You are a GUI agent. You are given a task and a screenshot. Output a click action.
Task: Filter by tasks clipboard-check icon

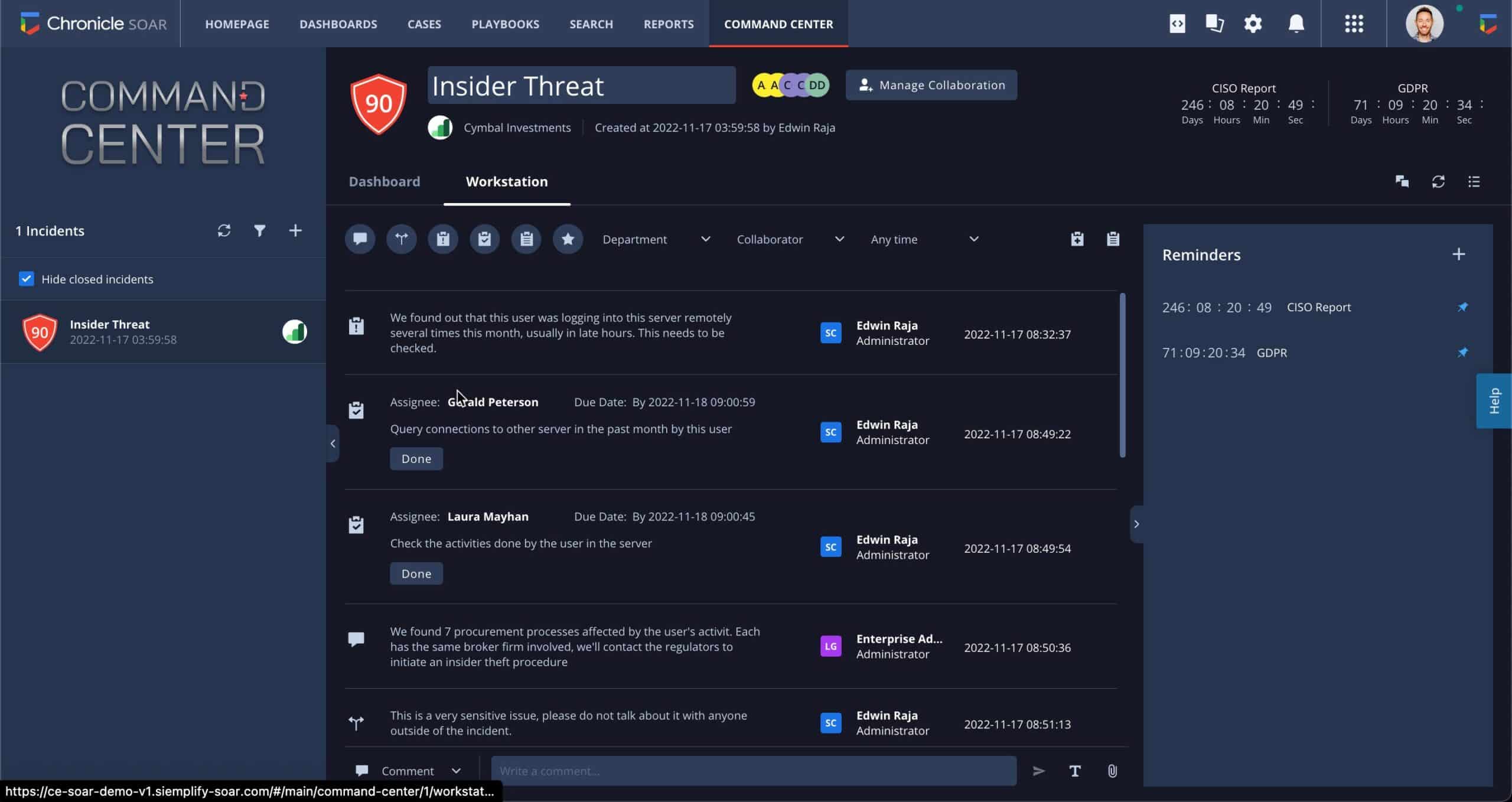click(485, 239)
